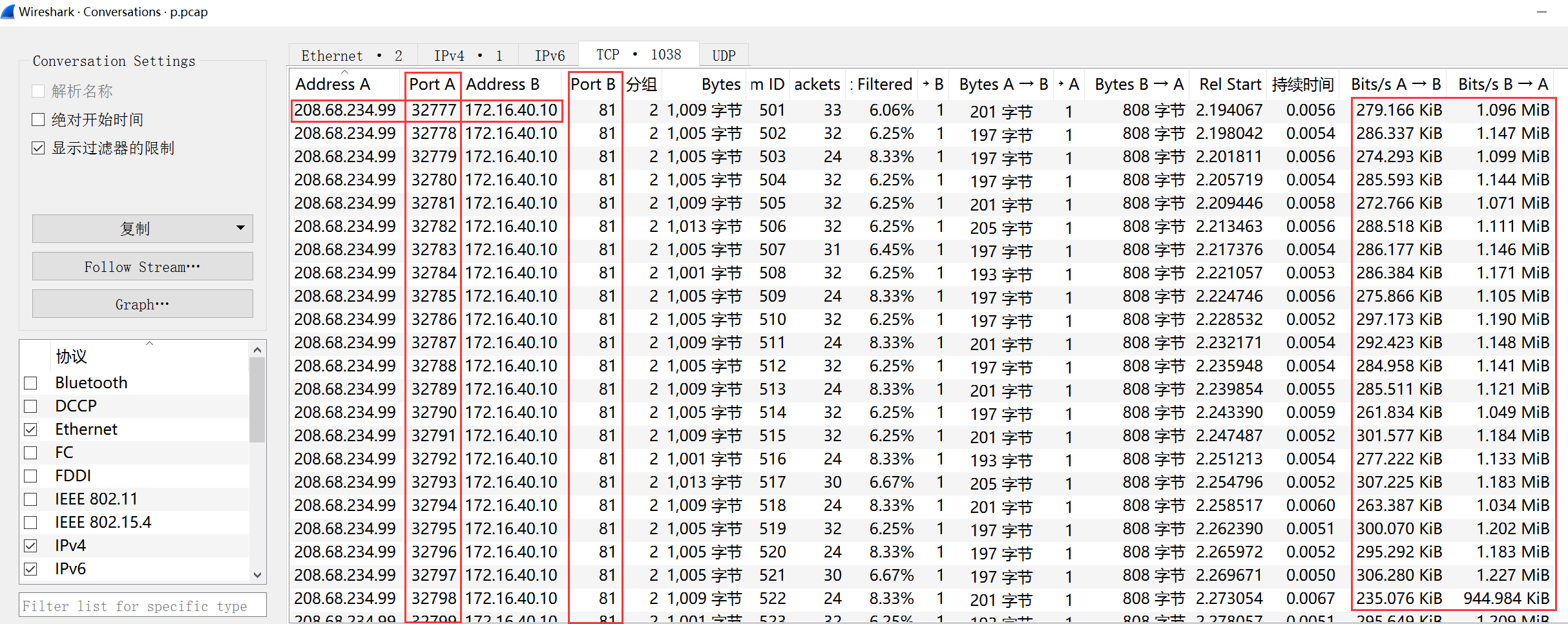Sort by the Port A column header
This screenshot has height=624, width=1568.
coord(432,85)
